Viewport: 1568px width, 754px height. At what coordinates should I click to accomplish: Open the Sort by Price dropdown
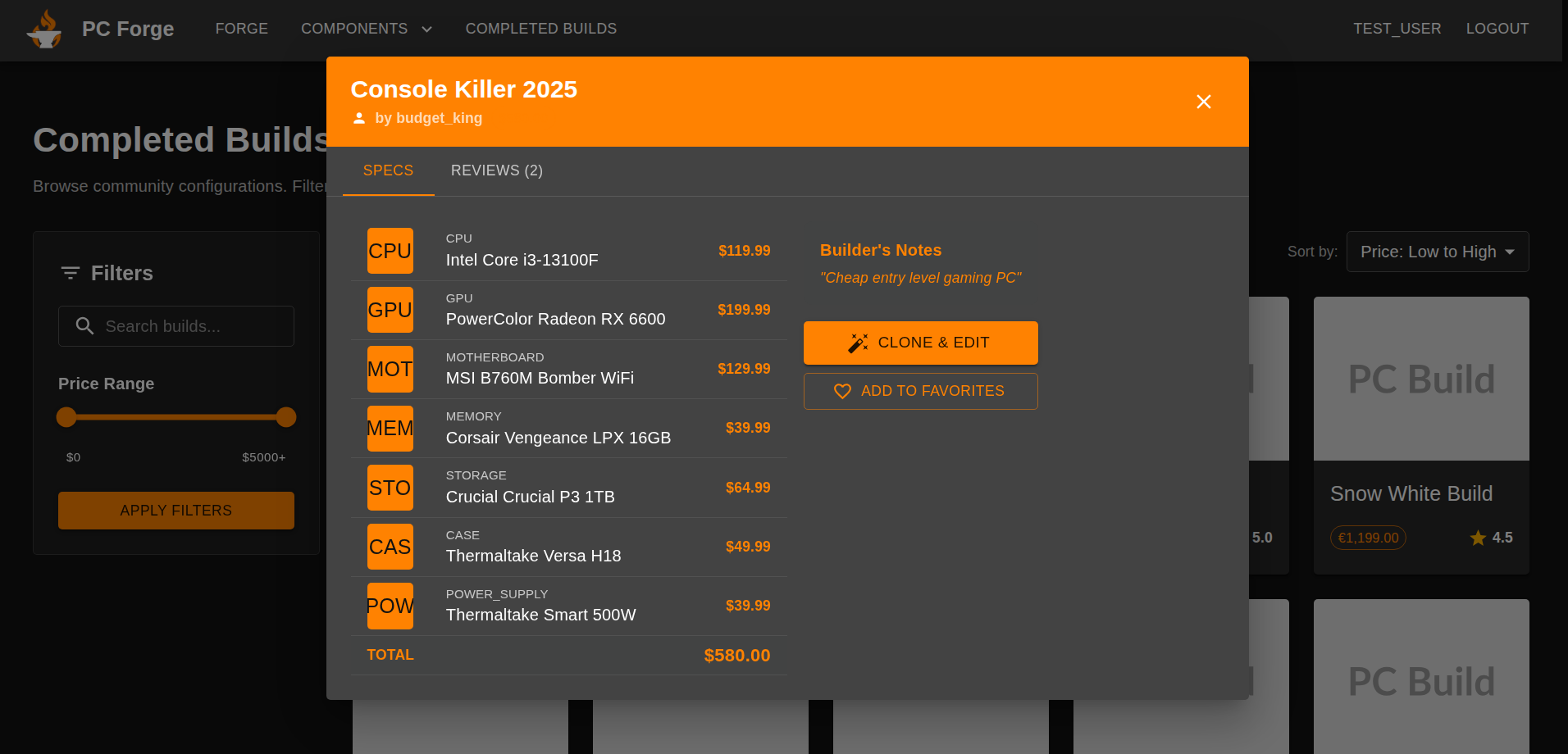1437,252
